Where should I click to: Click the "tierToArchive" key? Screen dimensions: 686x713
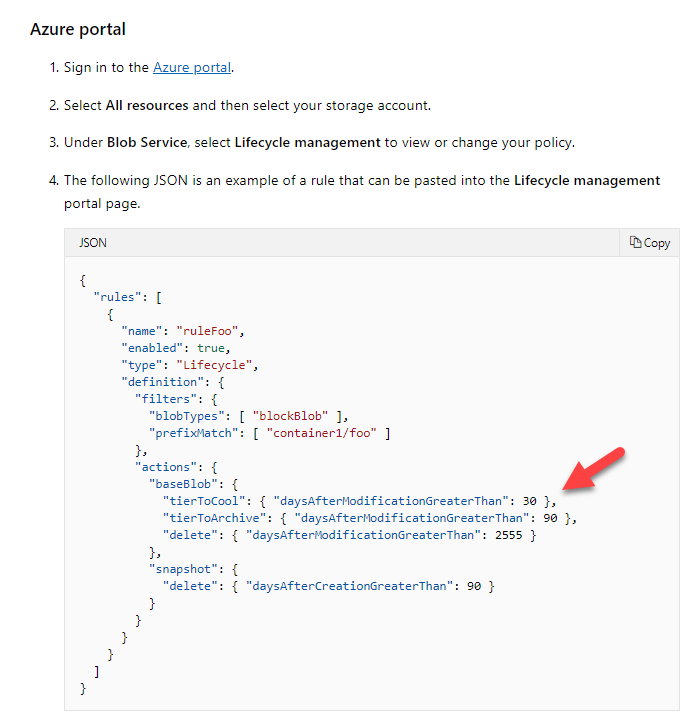pos(215,518)
